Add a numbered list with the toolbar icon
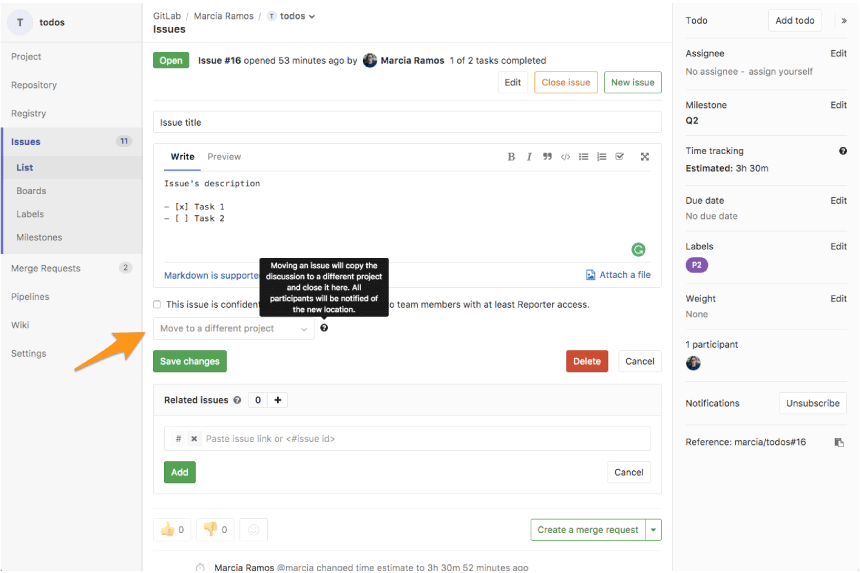This screenshot has width=860, height=573. pos(602,157)
